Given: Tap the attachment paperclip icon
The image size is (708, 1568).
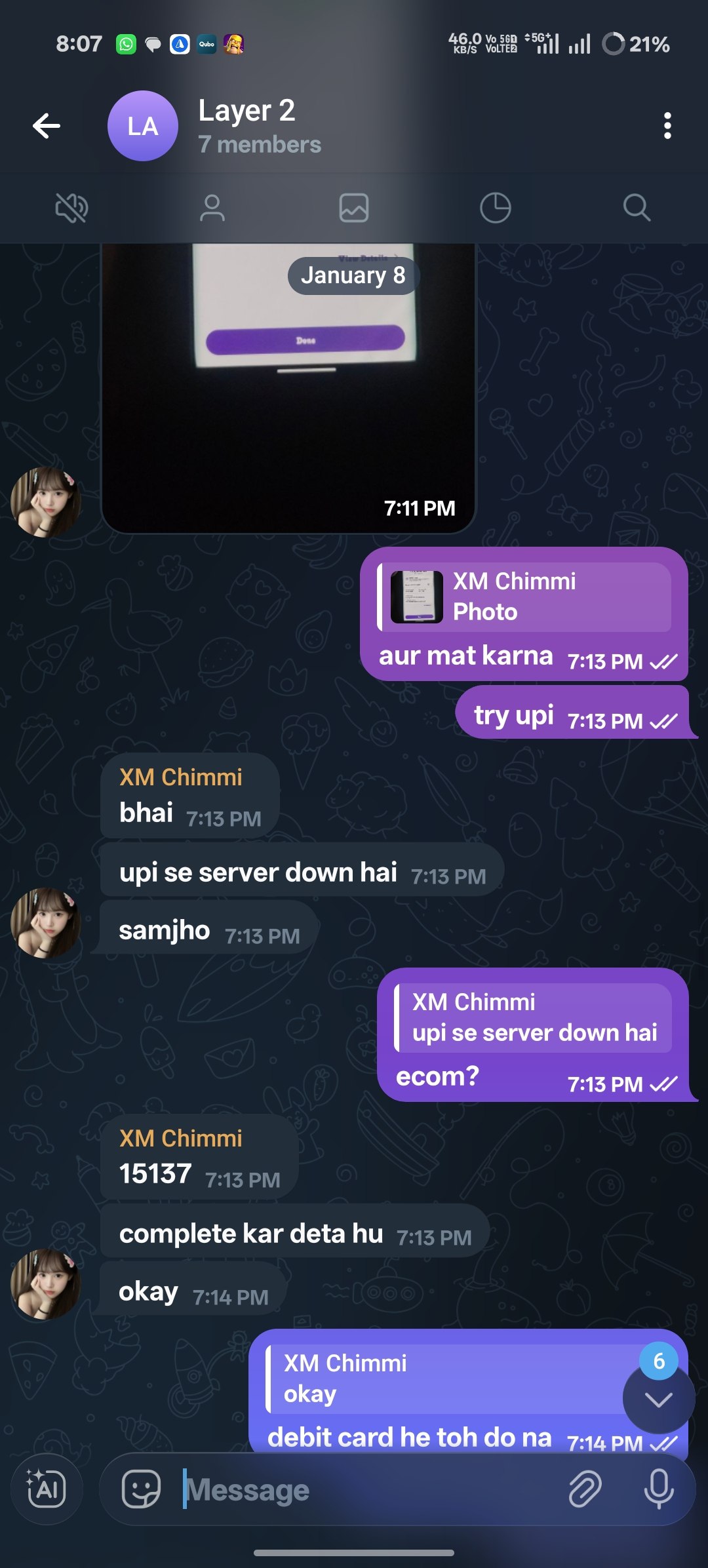Looking at the screenshot, I should (x=585, y=1489).
